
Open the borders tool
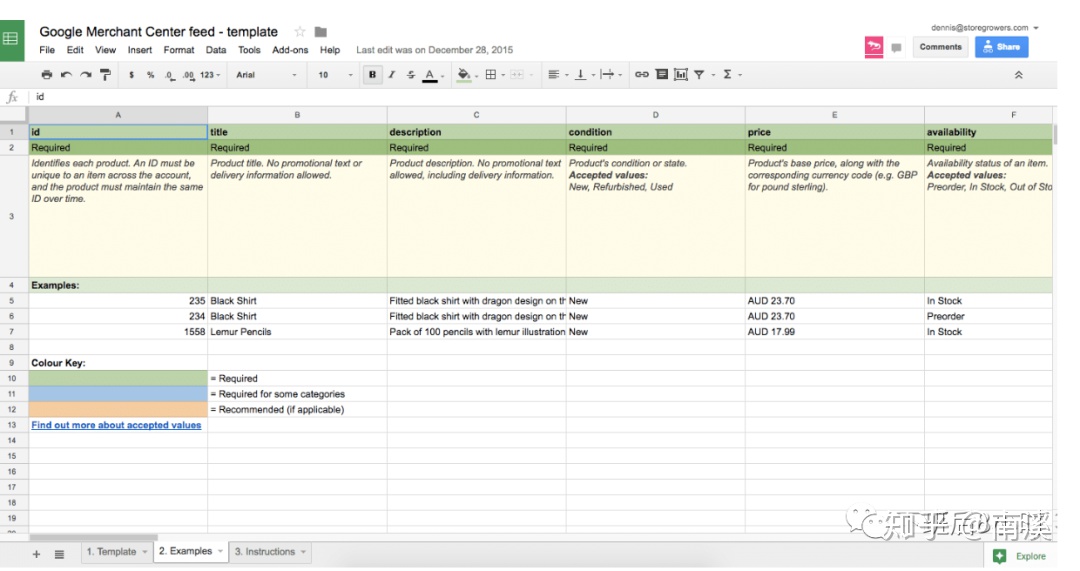[x=491, y=74]
